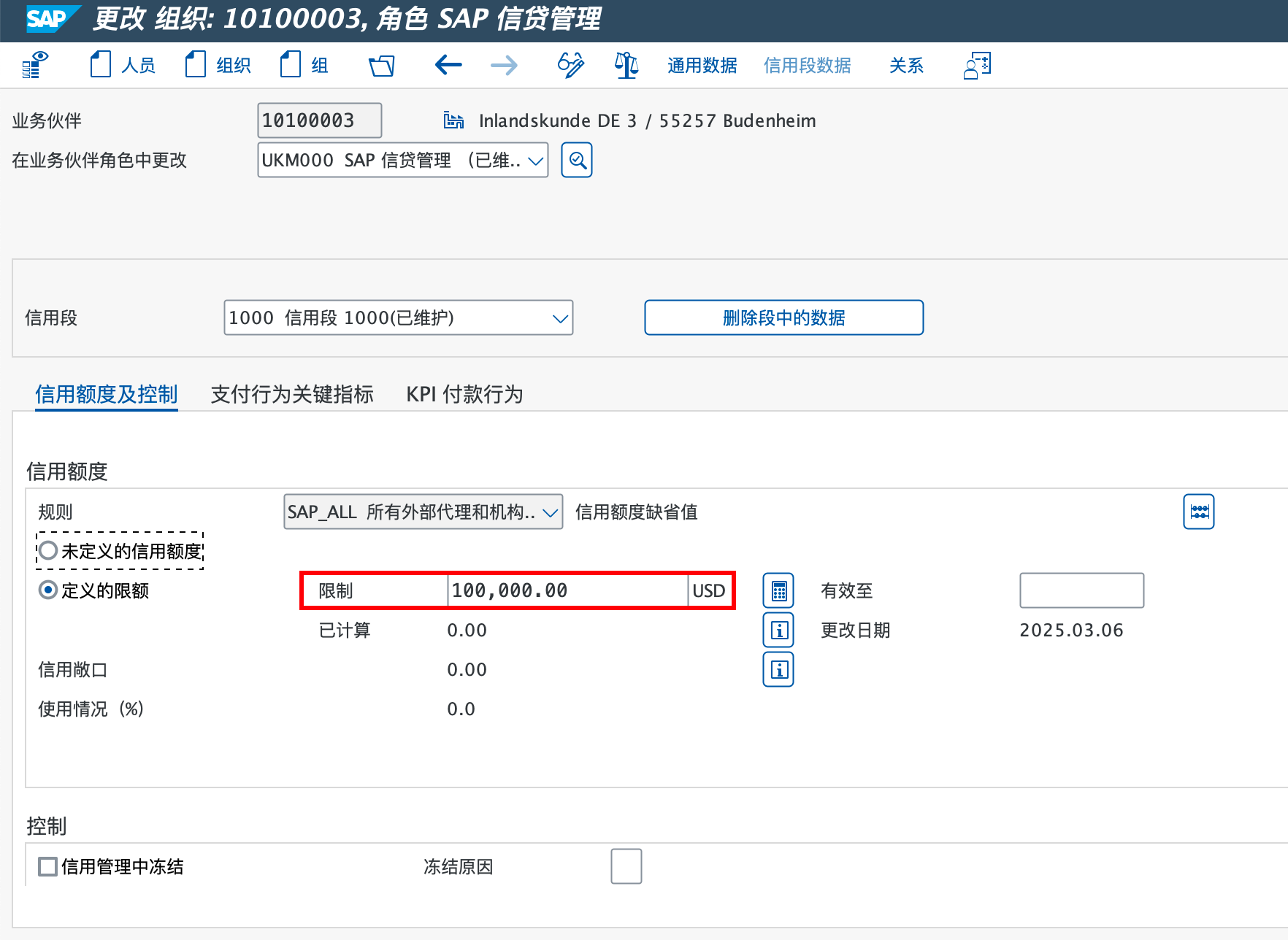The width and height of the screenshot is (1288, 940).
Task: Click info icon beside 已计算 row
Action: 778,630
